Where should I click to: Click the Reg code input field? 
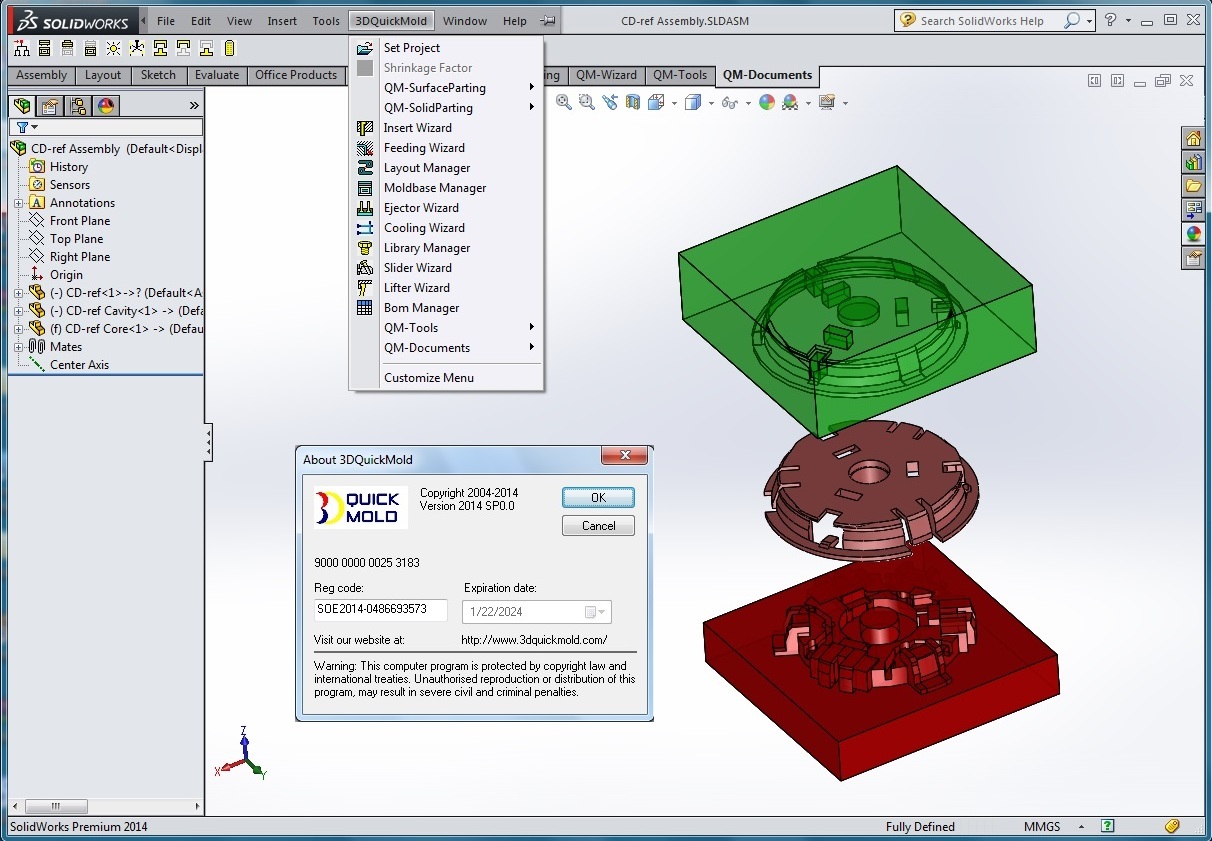tap(381, 610)
